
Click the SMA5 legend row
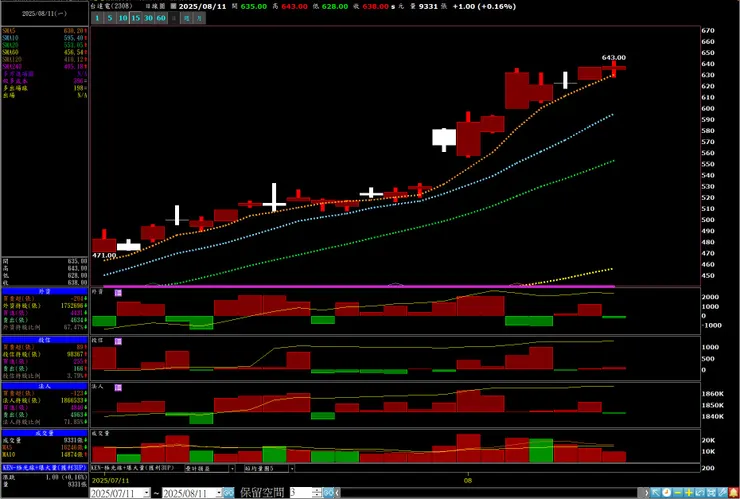(x=45, y=31)
